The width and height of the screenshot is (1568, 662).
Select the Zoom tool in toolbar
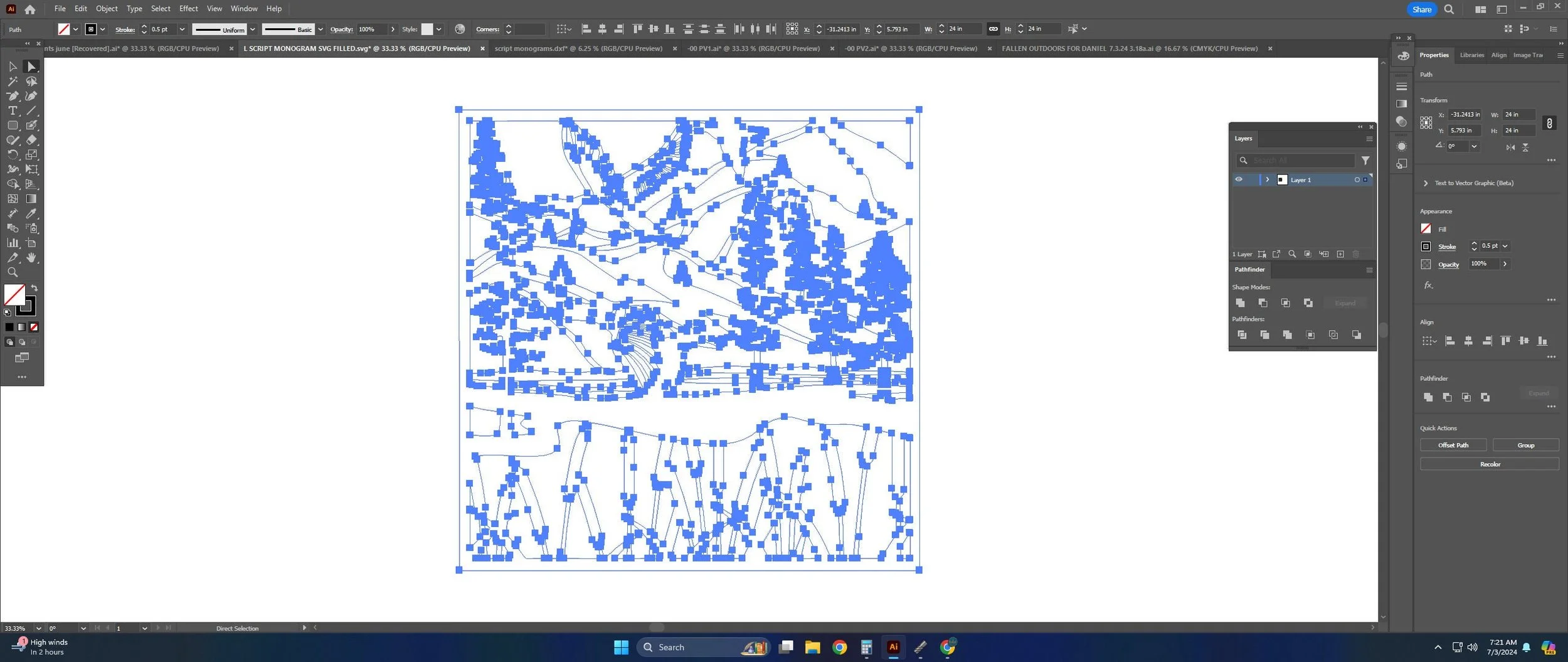(13, 272)
